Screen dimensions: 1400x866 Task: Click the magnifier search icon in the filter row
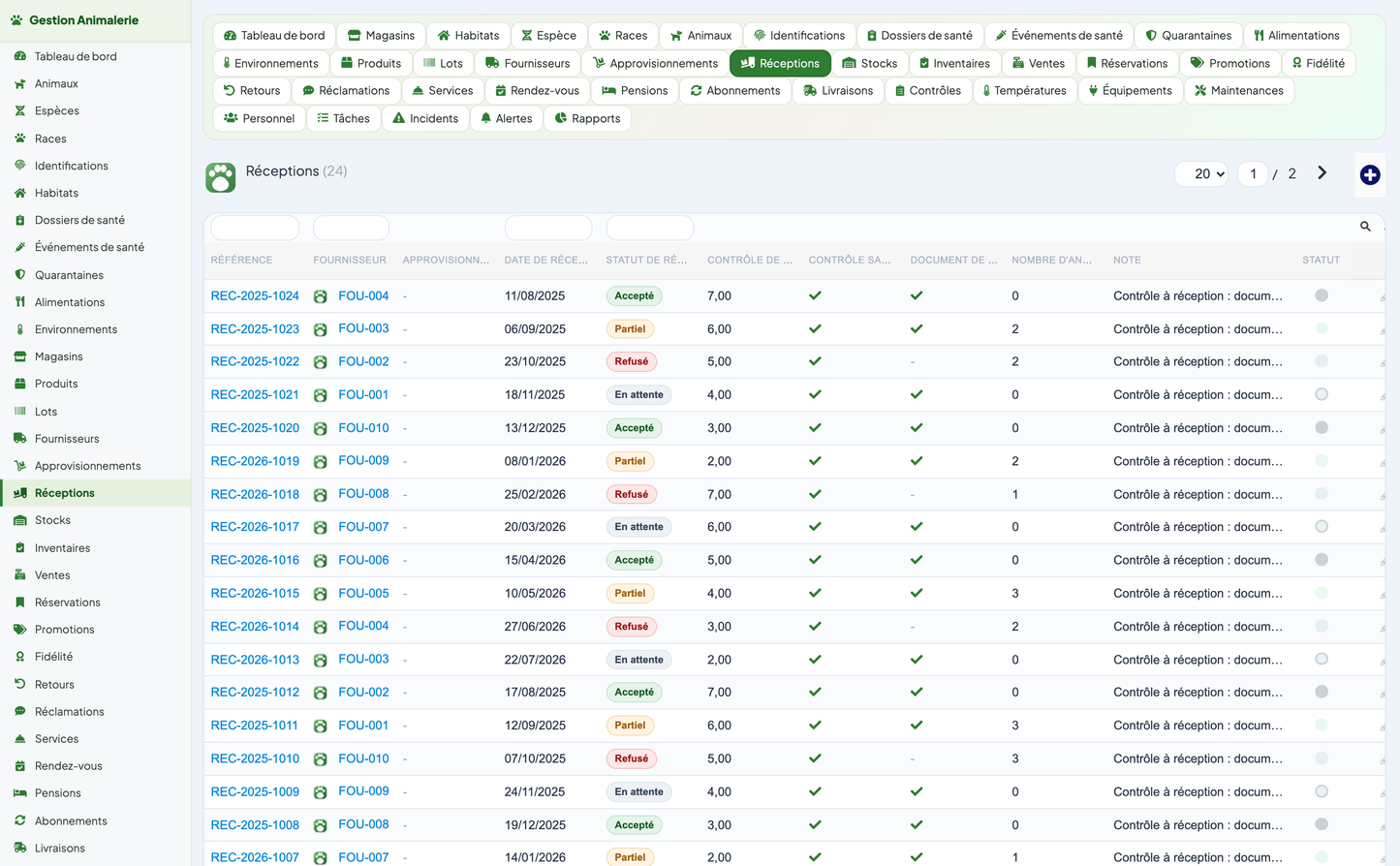(1365, 227)
